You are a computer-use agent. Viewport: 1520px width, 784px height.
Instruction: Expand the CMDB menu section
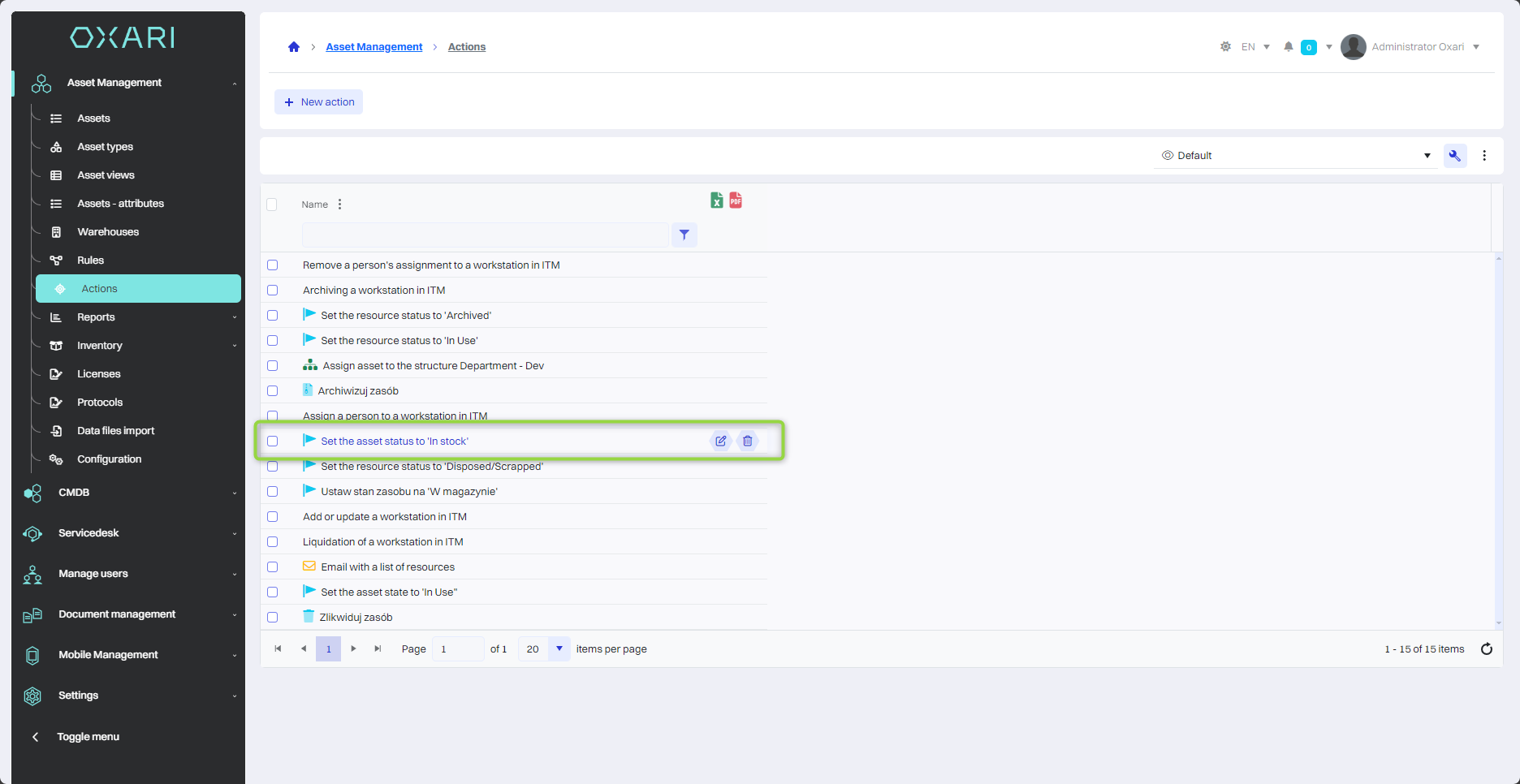(x=130, y=493)
